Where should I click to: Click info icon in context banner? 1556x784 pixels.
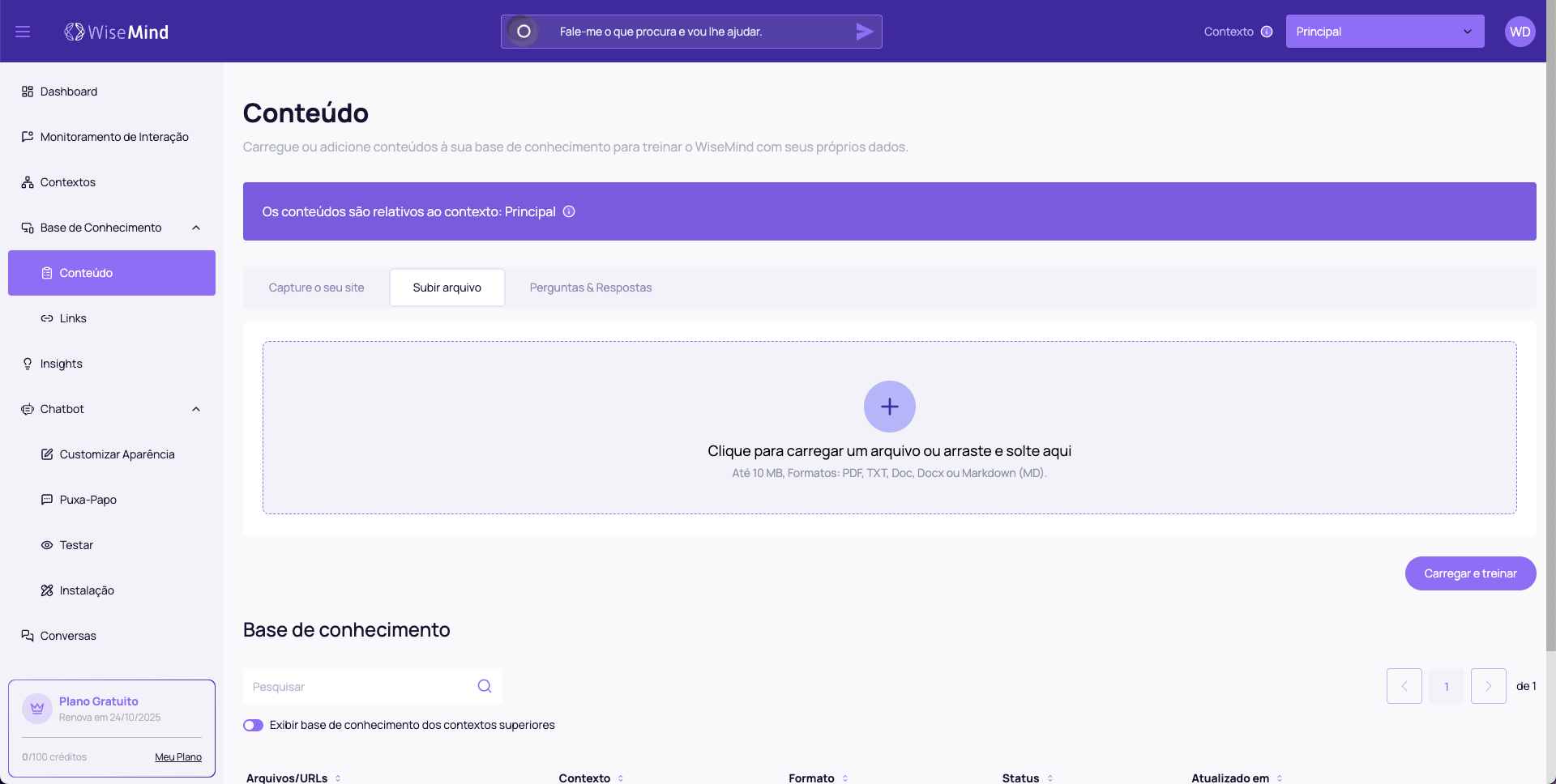pos(569,211)
